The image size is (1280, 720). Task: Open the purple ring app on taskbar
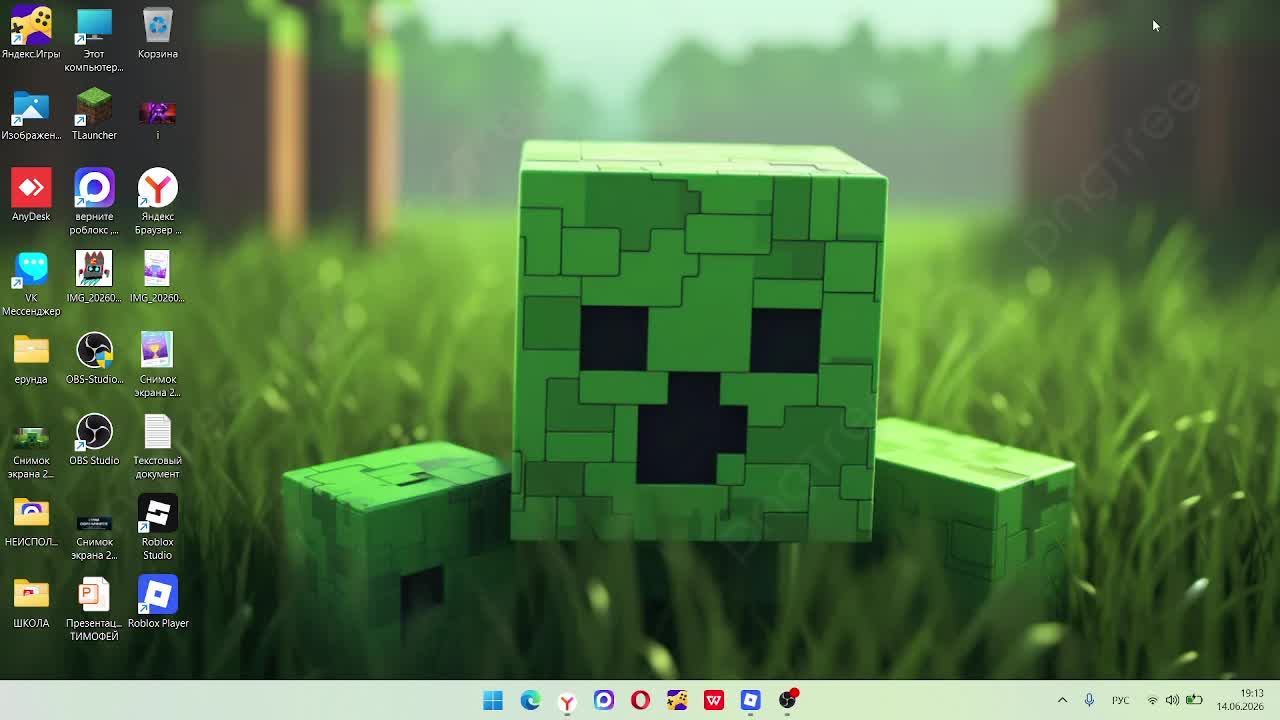[604, 700]
